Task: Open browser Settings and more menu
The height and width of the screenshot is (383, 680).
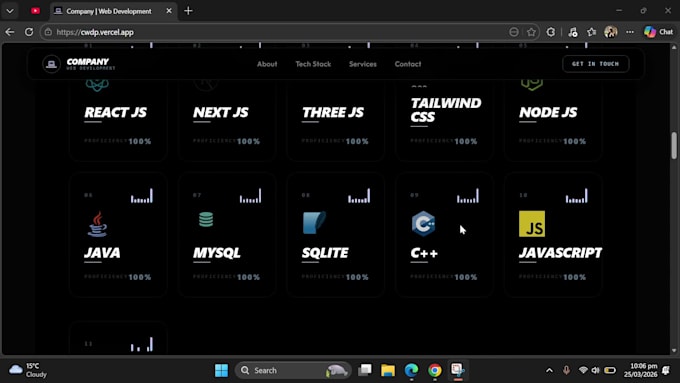Action: pos(630,32)
